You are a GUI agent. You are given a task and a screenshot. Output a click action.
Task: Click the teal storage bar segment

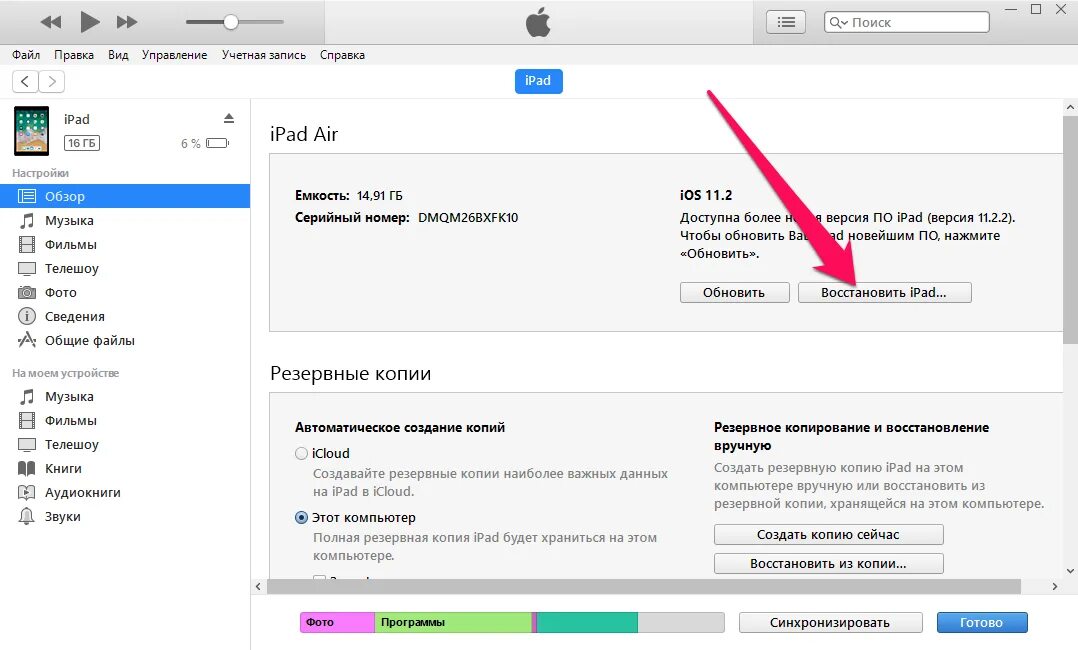[x=587, y=622]
